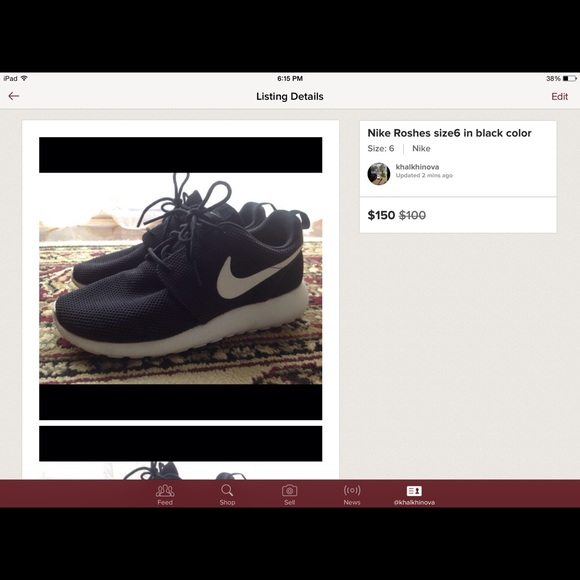This screenshot has height=580, width=580.
Task: Tap the 6:15 PM clock
Action: pyautogui.click(x=290, y=78)
